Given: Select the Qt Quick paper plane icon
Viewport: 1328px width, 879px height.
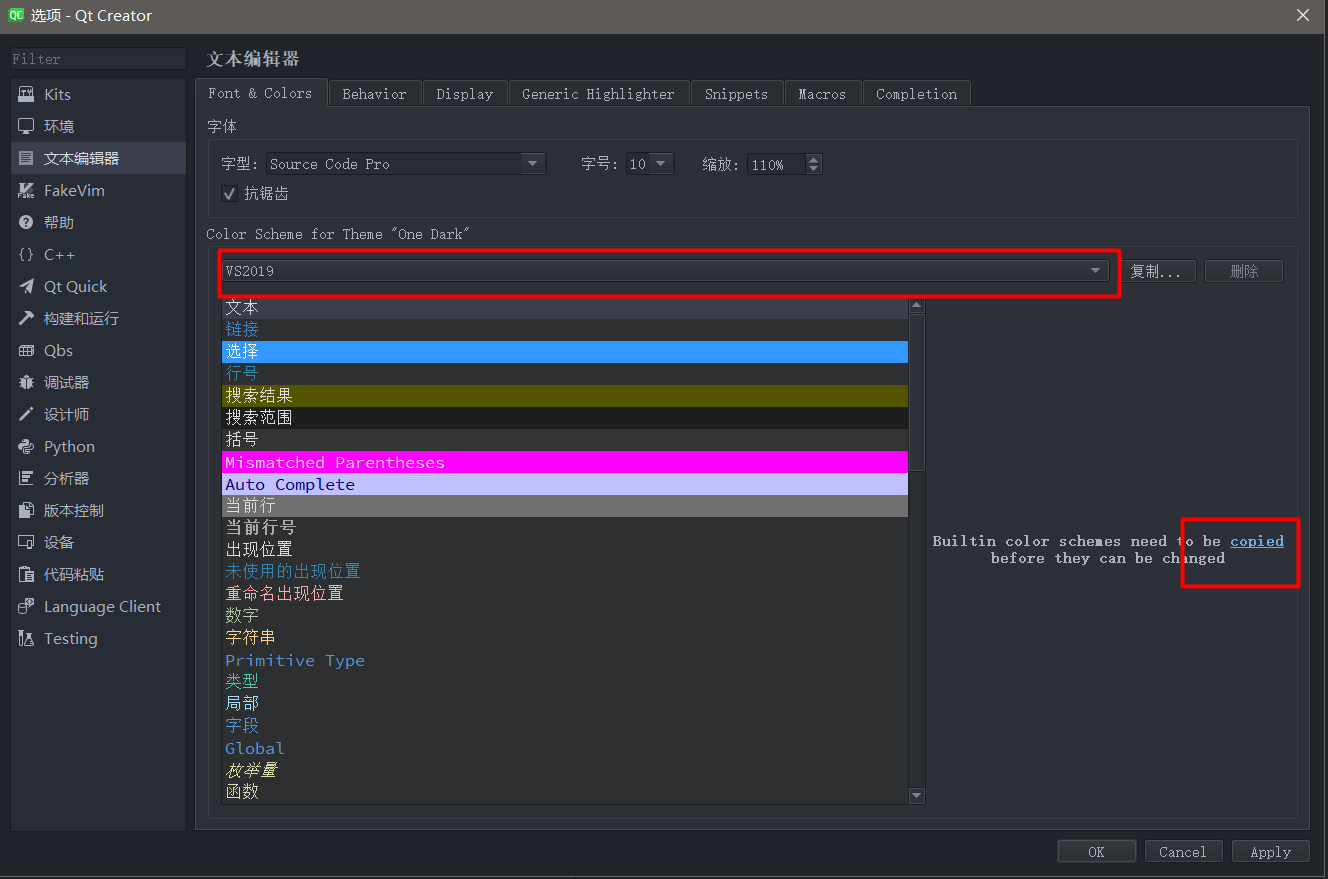Looking at the screenshot, I should (26, 286).
